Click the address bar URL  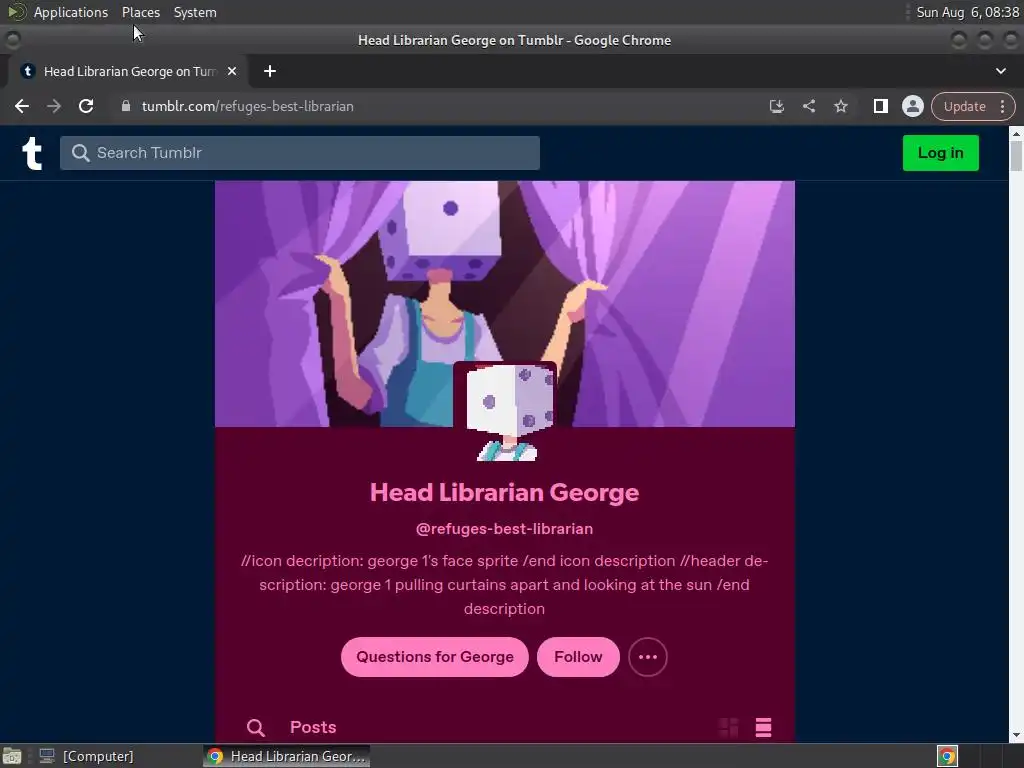tap(248, 106)
